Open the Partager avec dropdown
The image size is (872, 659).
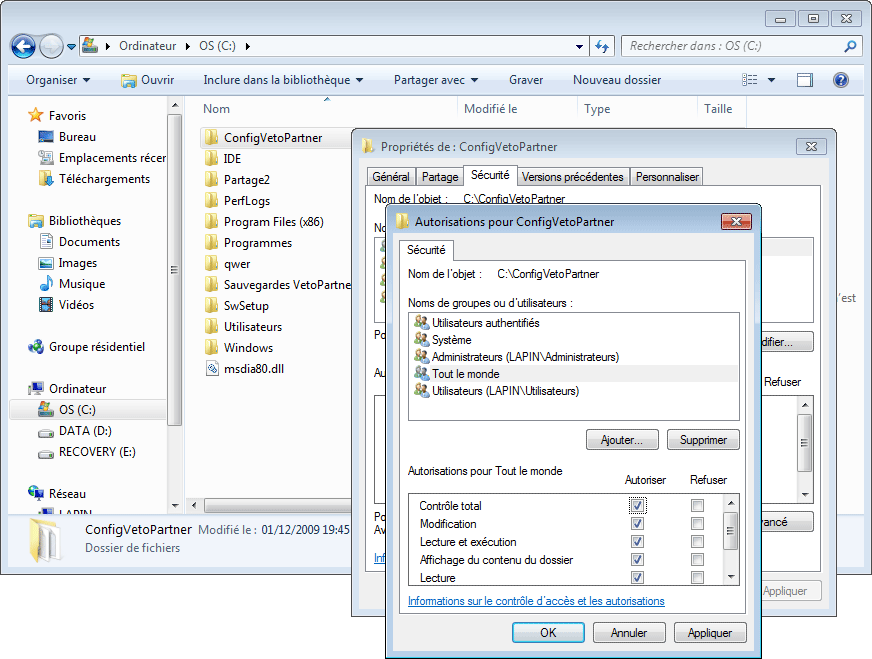click(436, 80)
